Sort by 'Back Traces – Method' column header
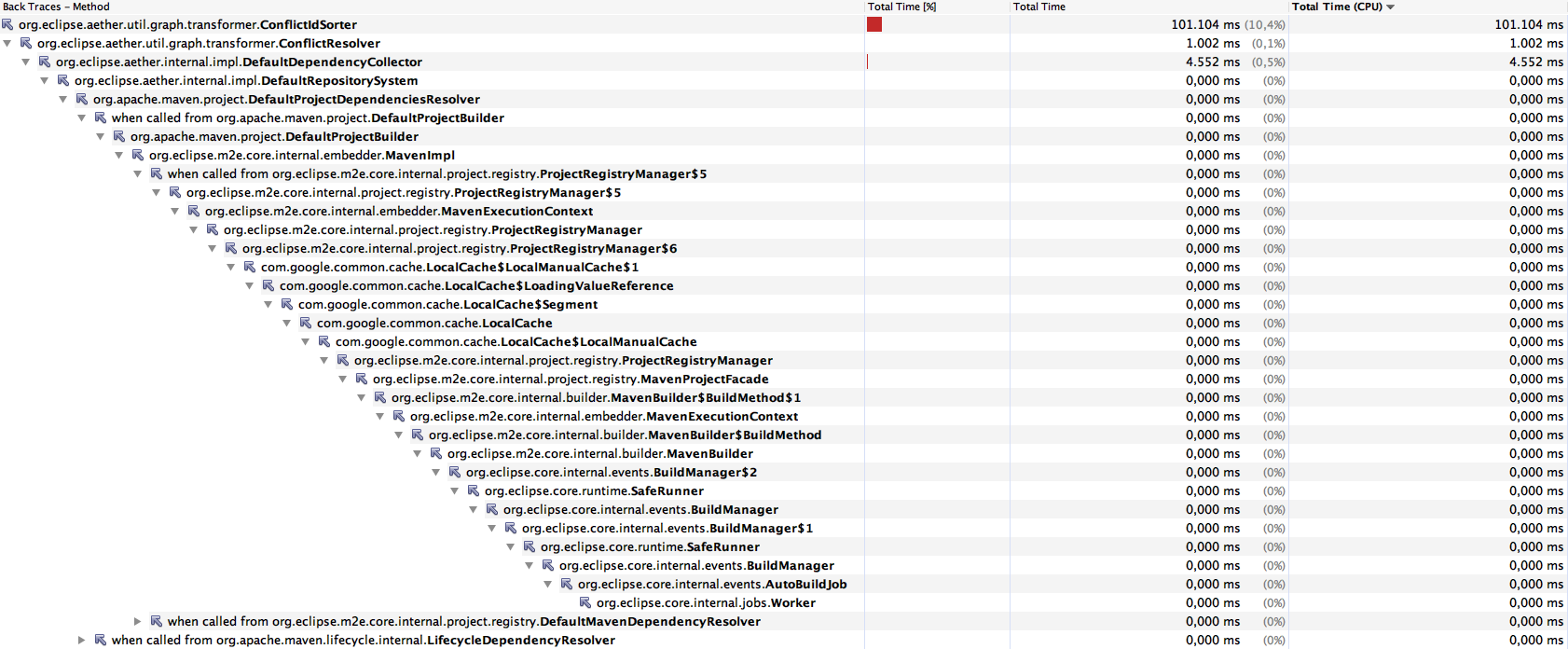1568x649 pixels. pos(56,7)
